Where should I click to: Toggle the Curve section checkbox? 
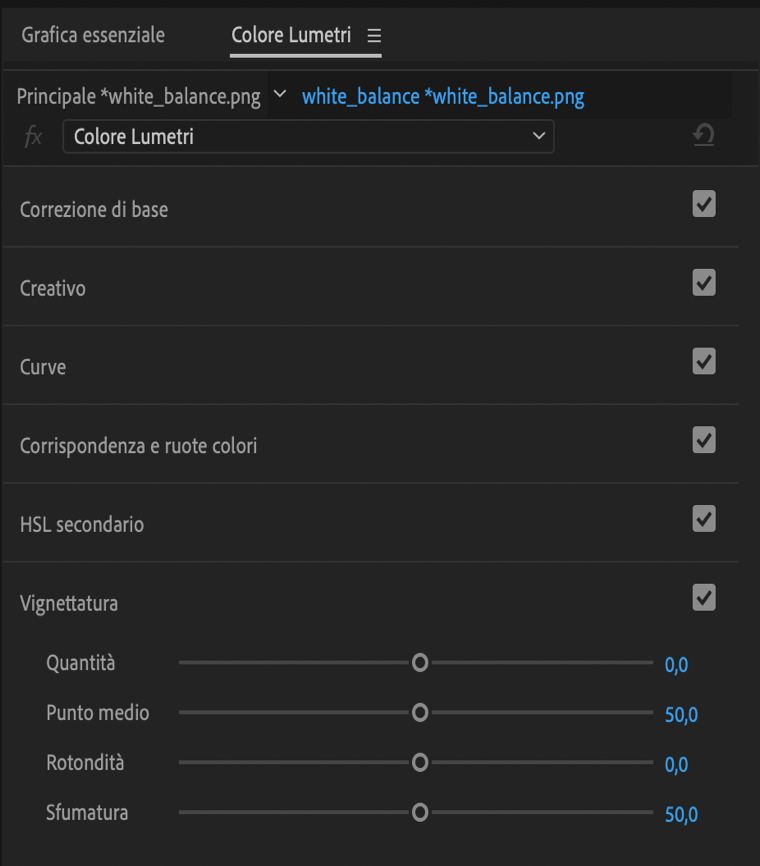click(704, 362)
